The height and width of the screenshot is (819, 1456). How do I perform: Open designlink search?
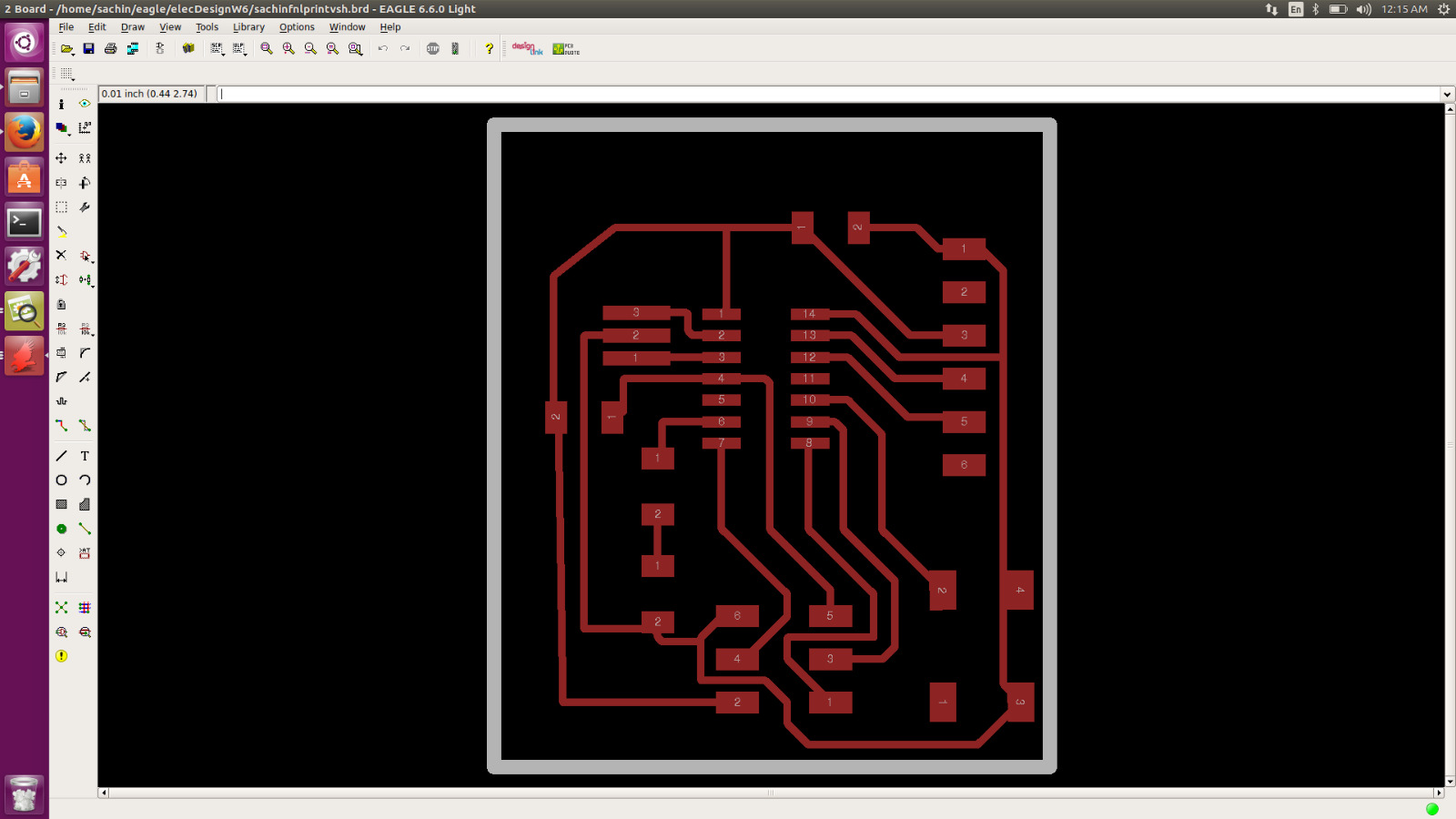tap(527, 48)
